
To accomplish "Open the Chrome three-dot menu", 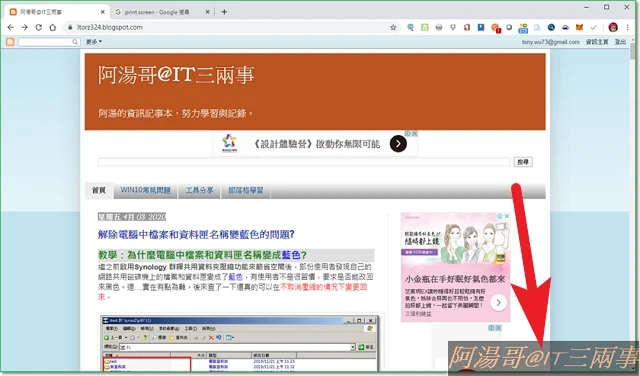I will pos(627,27).
